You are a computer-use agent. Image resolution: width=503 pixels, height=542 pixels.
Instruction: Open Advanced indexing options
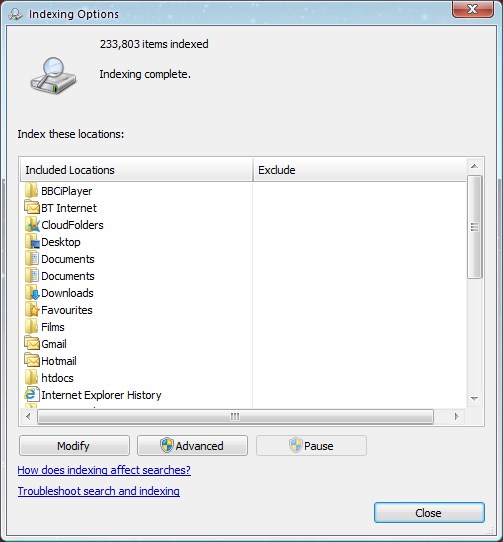point(192,446)
